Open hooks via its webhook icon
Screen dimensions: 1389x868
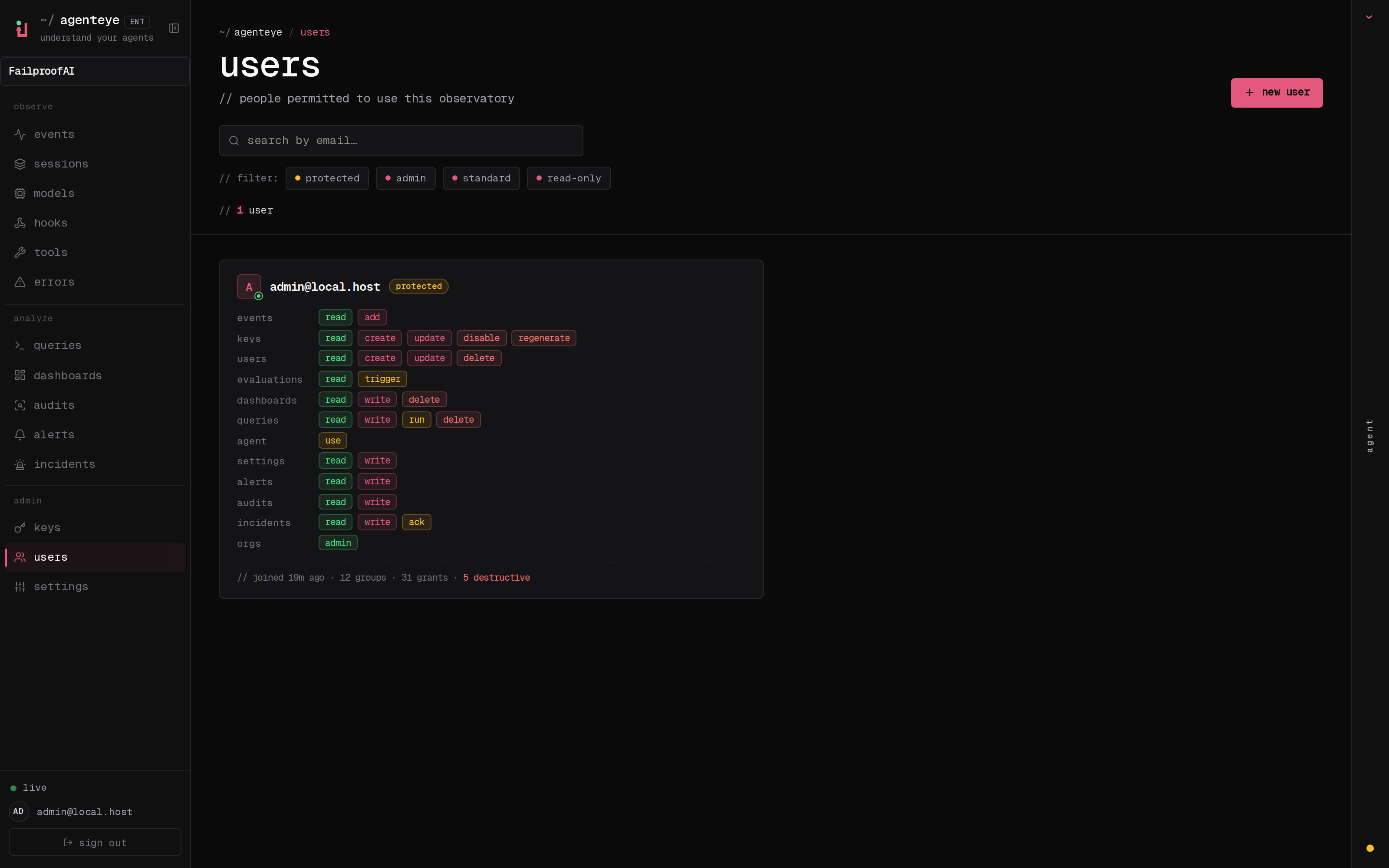pyautogui.click(x=20, y=223)
